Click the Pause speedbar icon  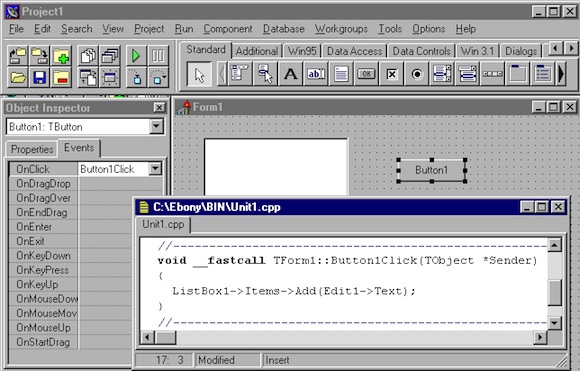pos(158,56)
